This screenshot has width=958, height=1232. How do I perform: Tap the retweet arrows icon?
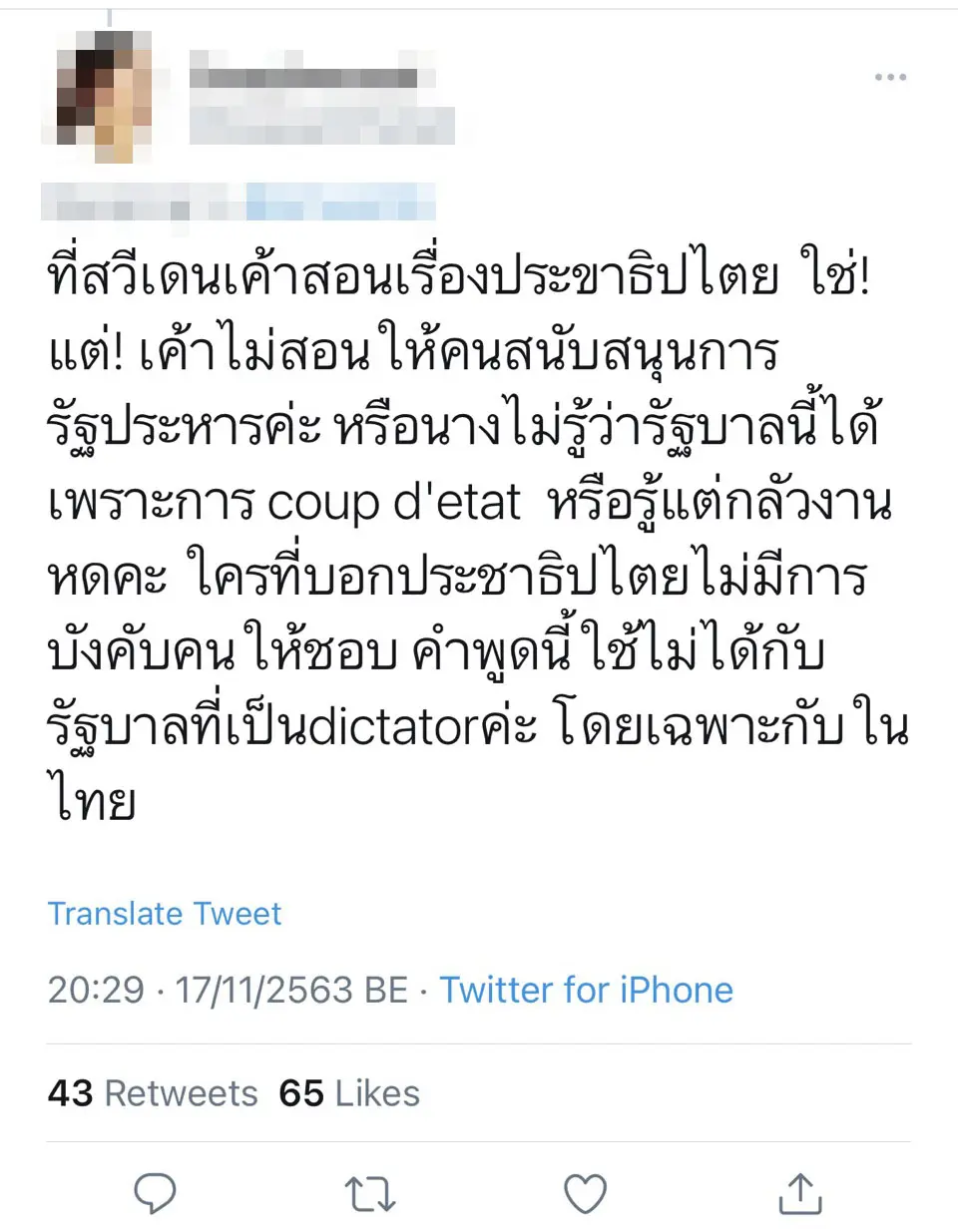coord(370,1193)
